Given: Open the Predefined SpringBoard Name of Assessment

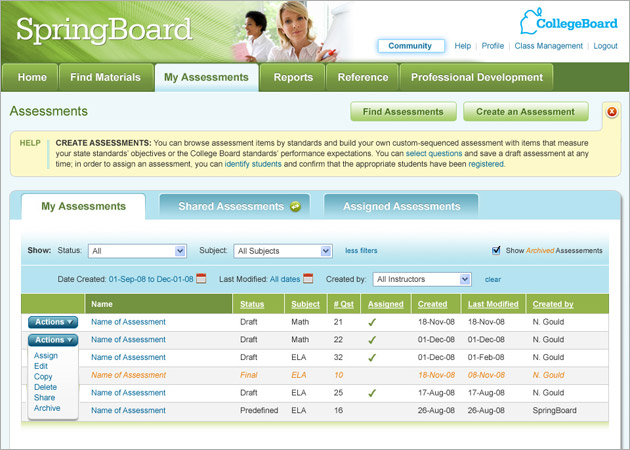Looking at the screenshot, I should click(x=128, y=410).
